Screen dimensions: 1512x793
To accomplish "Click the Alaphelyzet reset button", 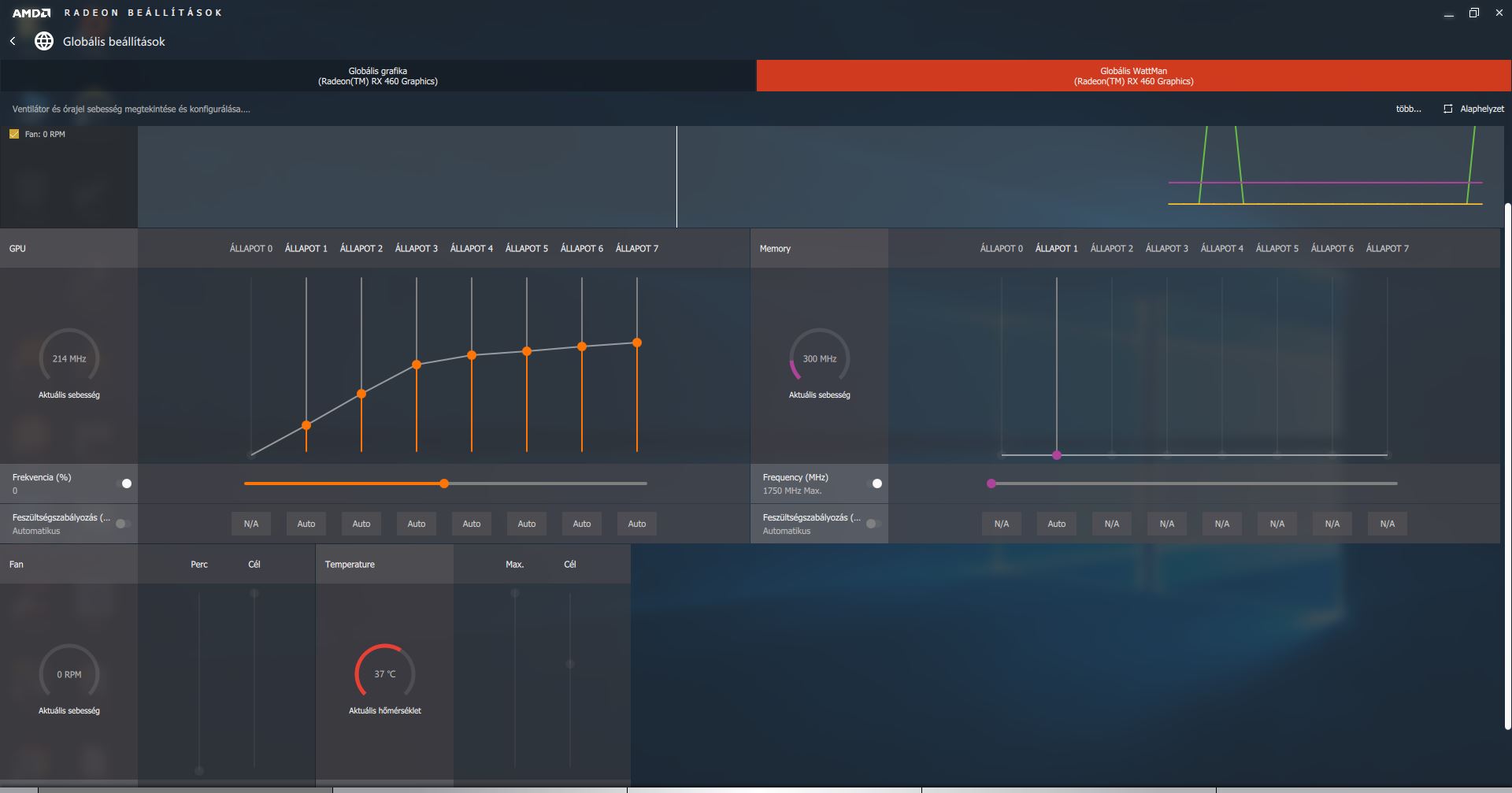I will pos(1473,109).
